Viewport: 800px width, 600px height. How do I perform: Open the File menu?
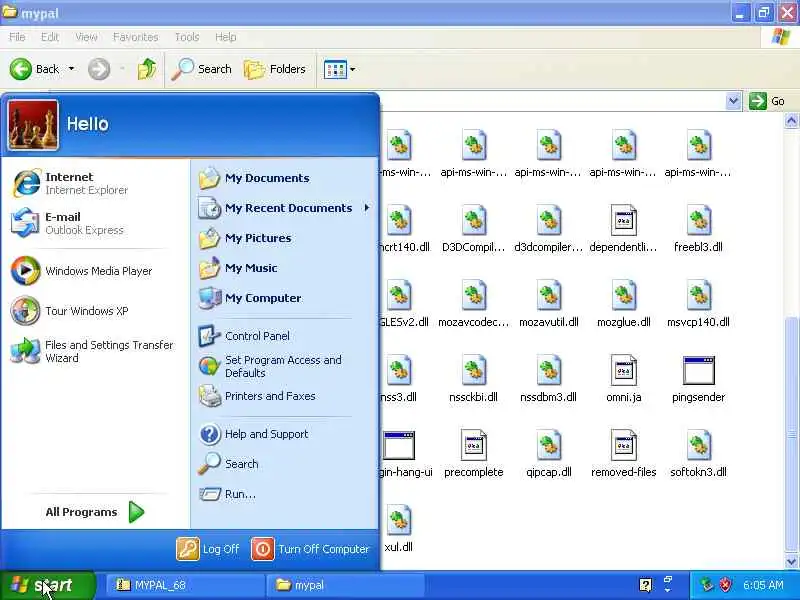[x=17, y=37]
